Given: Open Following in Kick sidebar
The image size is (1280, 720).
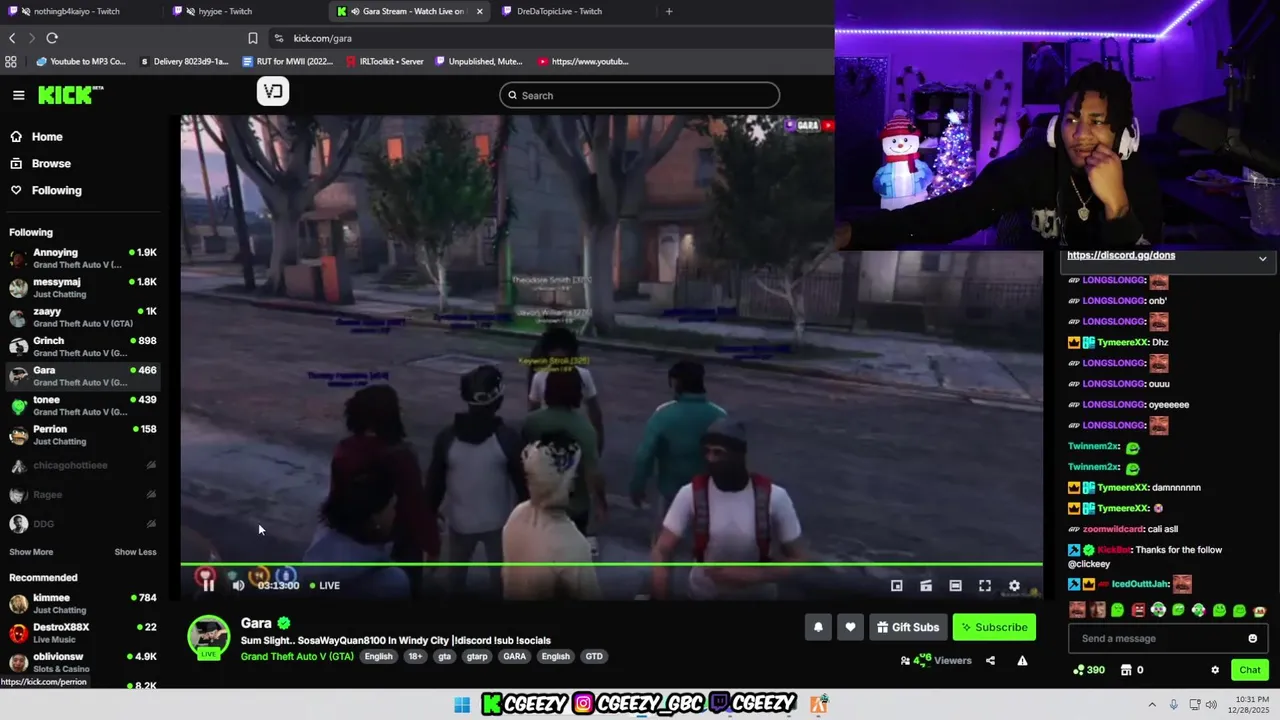Looking at the screenshot, I should (56, 190).
